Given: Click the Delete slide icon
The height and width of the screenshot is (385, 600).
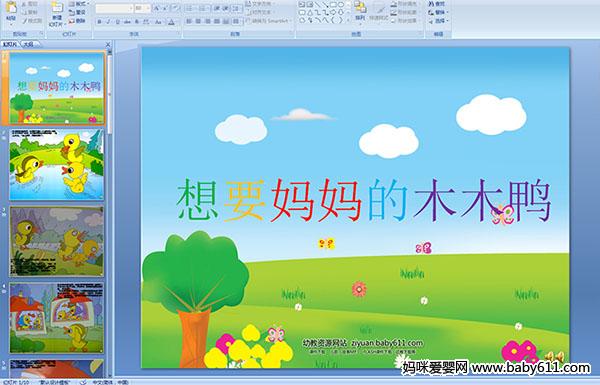Looking at the screenshot, I should click(77, 21).
